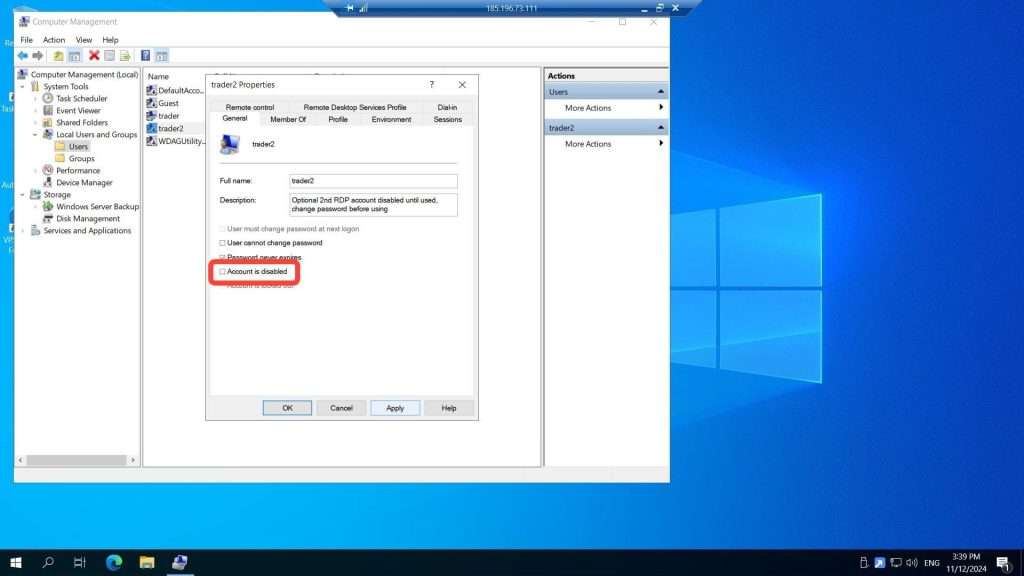Image resolution: width=1024 pixels, height=576 pixels.
Task: Open the Device Manager node
Action: pyautogui.click(x=84, y=183)
